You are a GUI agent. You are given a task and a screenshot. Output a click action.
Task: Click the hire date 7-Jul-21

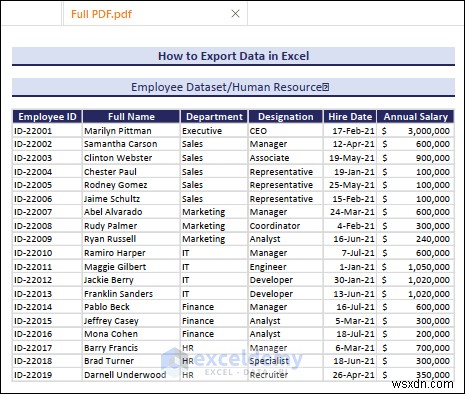pos(358,253)
